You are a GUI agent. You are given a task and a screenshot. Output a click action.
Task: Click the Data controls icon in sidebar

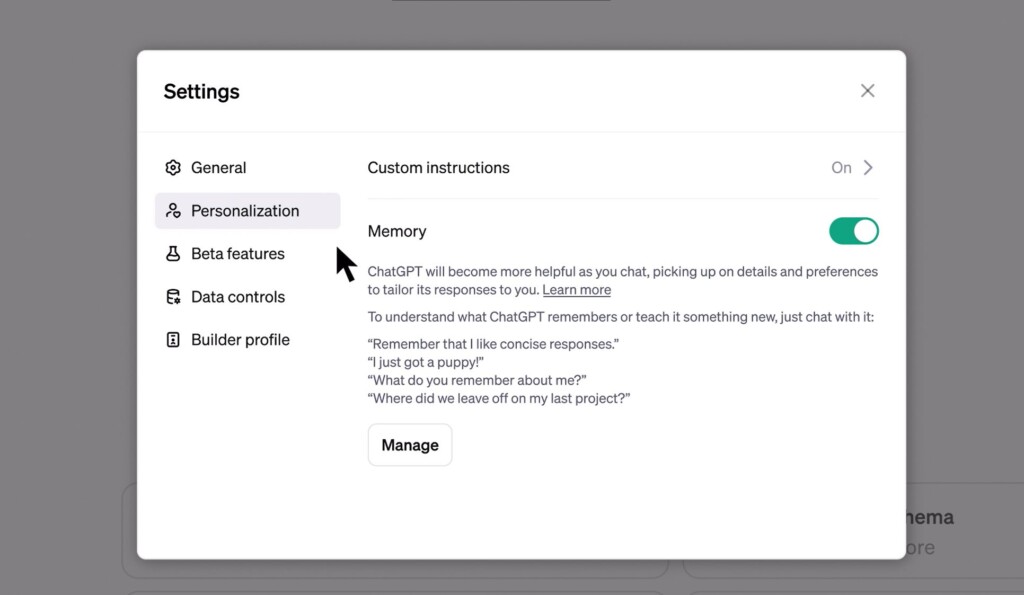[172, 296]
